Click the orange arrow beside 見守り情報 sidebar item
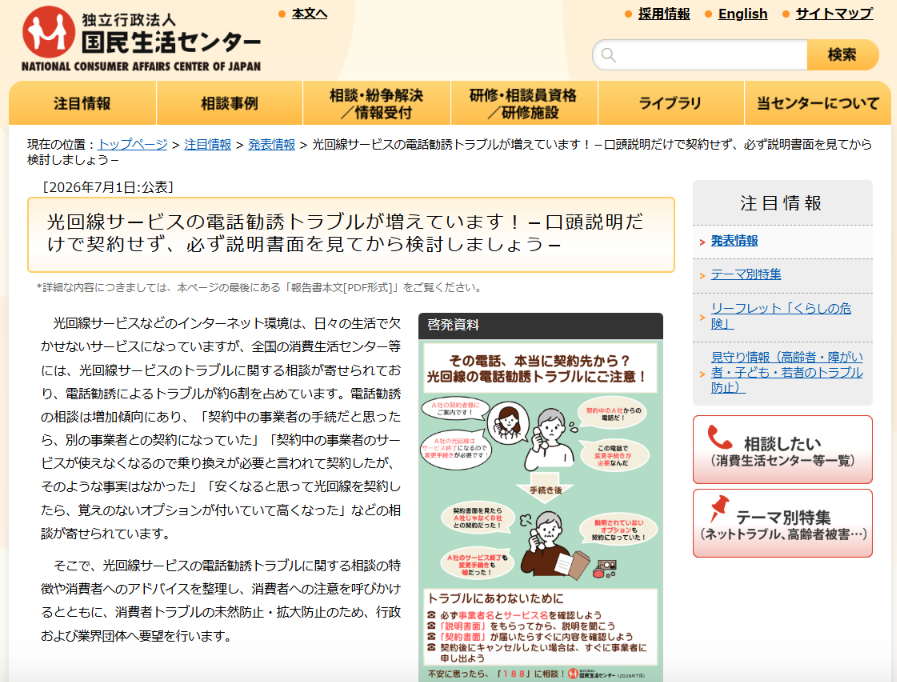The height and width of the screenshot is (682, 897). 702,374
